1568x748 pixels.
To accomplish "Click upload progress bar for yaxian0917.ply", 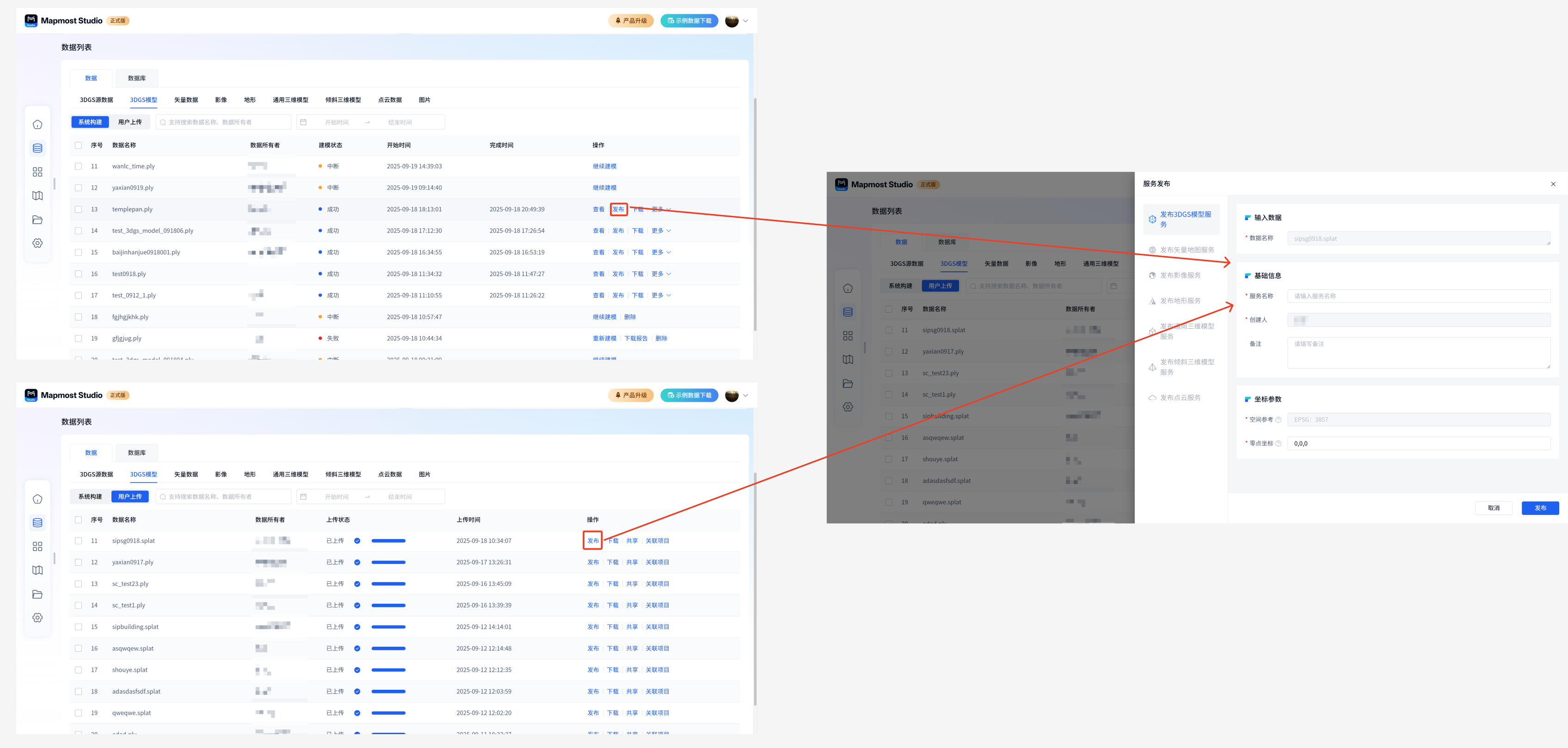I will coord(388,562).
